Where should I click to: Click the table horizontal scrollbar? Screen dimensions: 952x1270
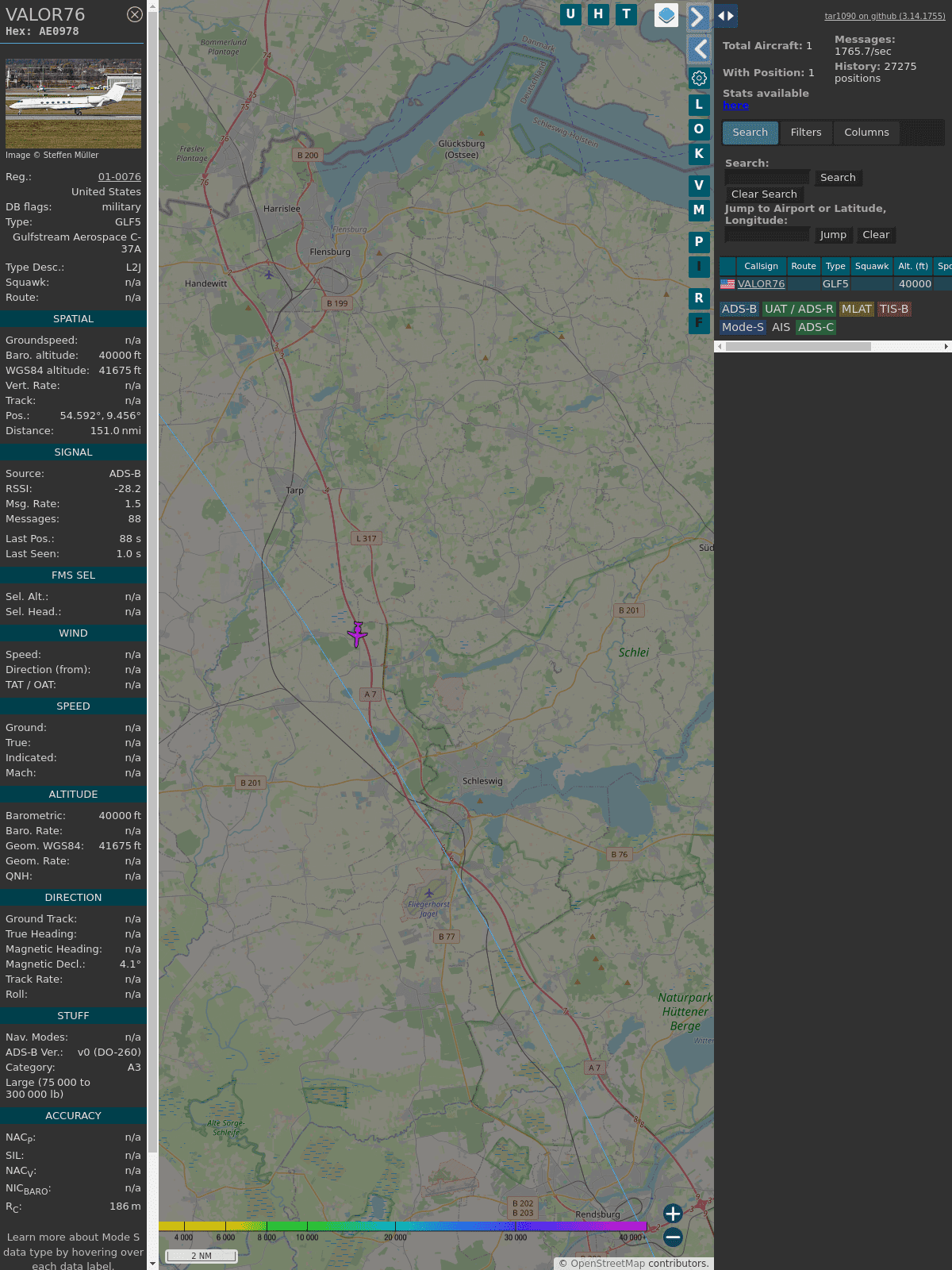(798, 346)
